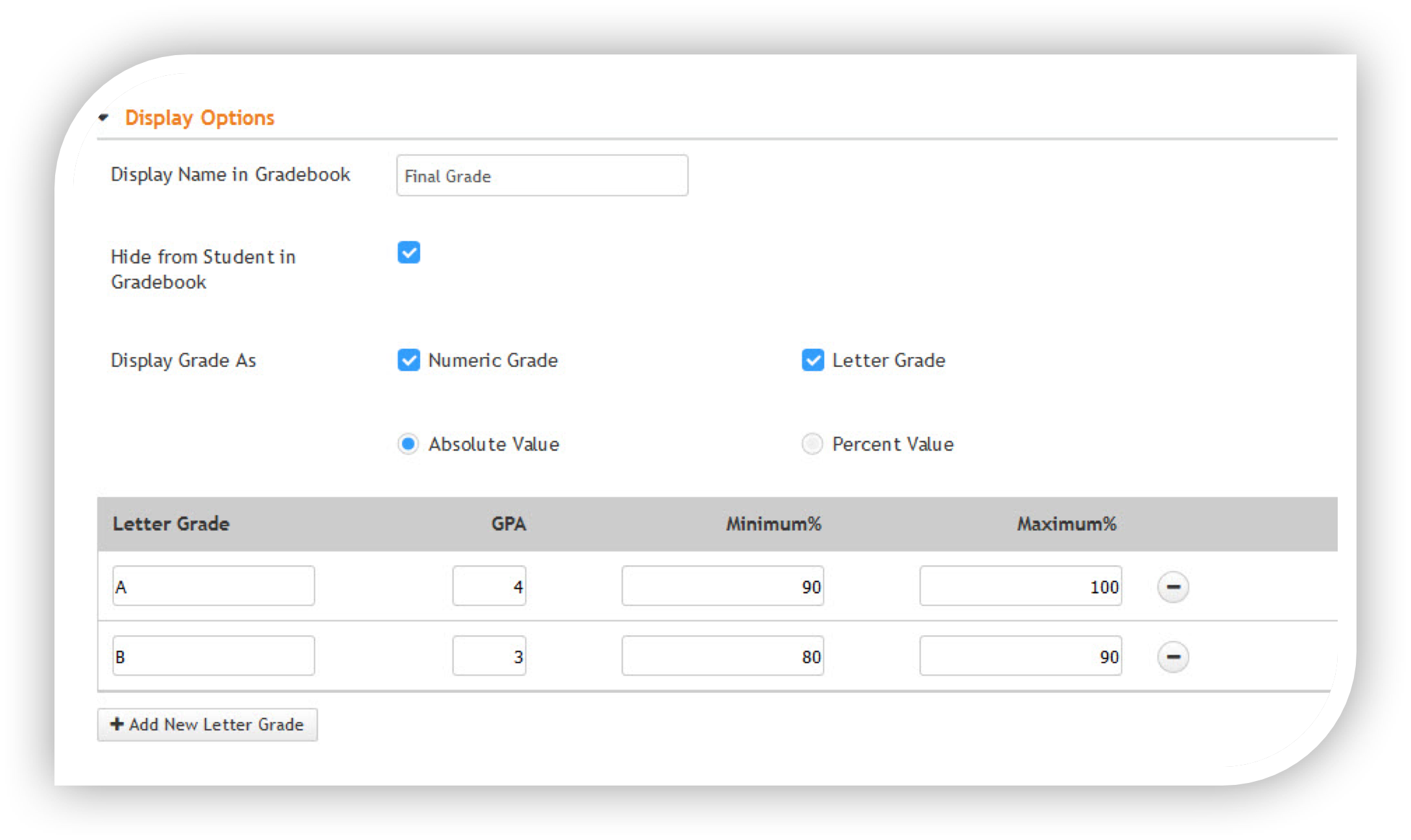Viewport: 1411px width, 840px height.
Task: Click the Minimum% field for grade A
Action: (722, 586)
